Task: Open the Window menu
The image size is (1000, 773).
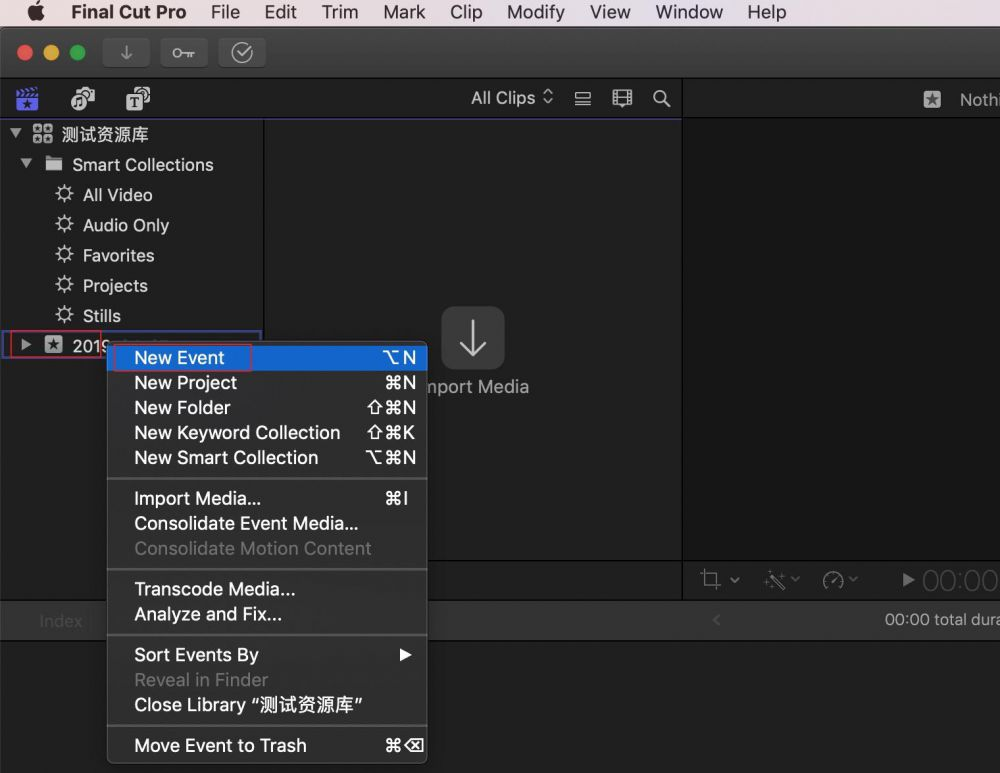Action: coord(689,12)
